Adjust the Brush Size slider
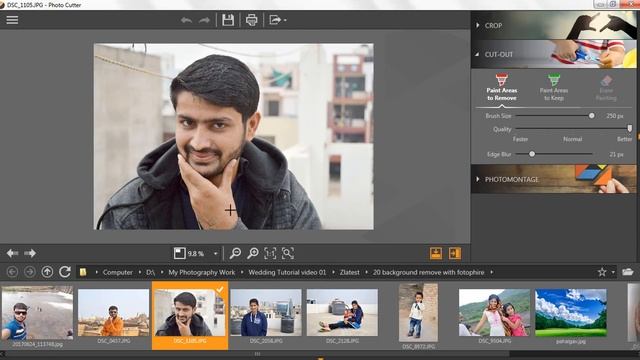The width and height of the screenshot is (640, 360). coord(591,116)
